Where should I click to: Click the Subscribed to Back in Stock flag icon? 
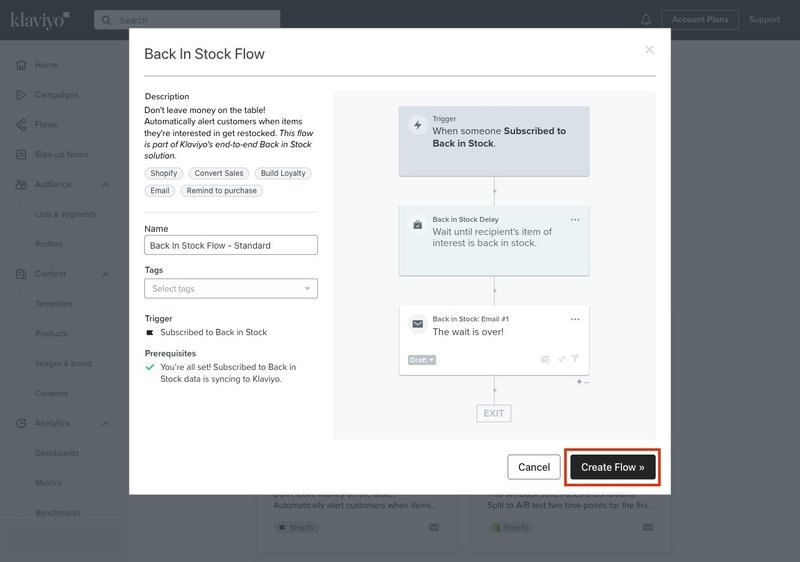click(x=149, y=333)
